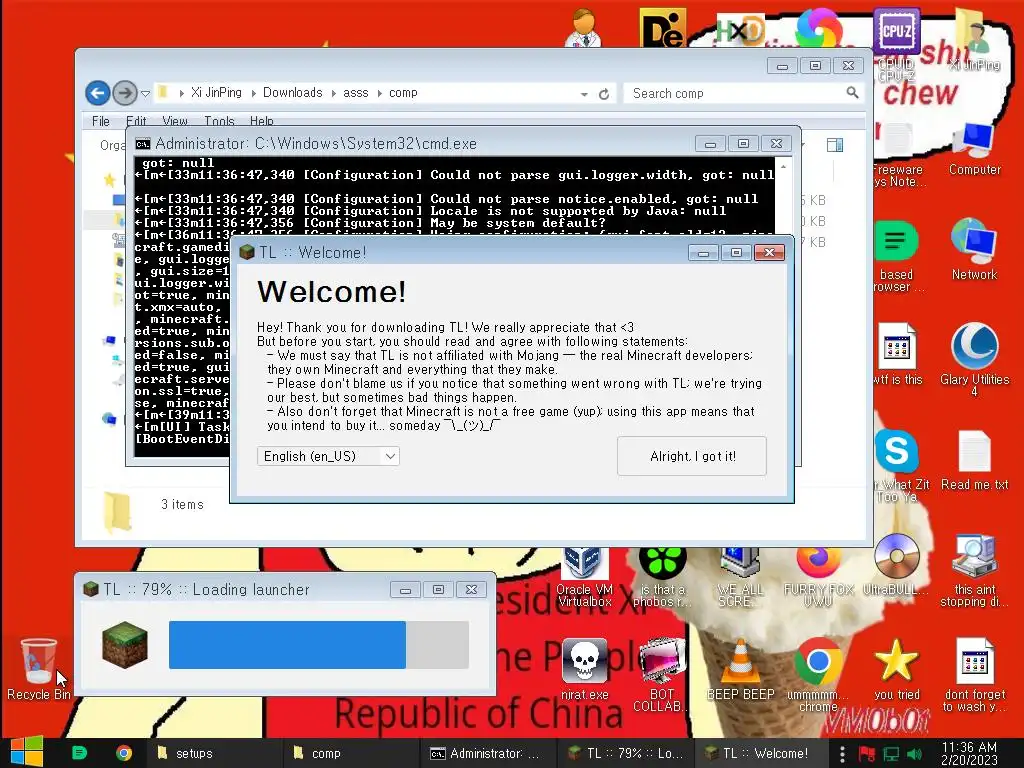Image resolution: width=1024 pixels, height=768 pixels.
Task: Select asss in the address breadcrumb
Action: tap(356, 93)
